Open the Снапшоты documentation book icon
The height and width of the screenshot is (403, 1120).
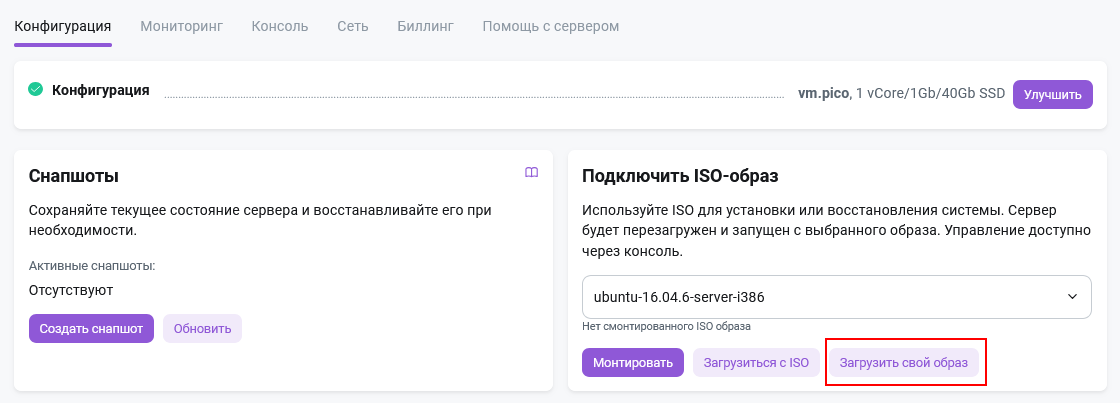point(532,172)
